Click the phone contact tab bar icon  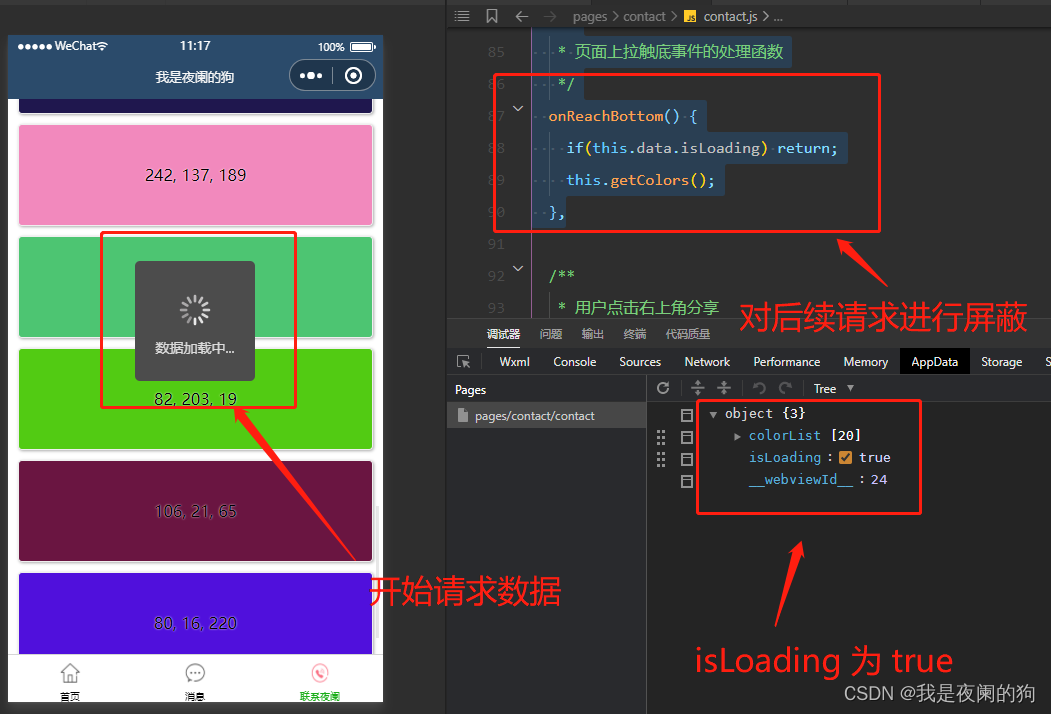(x=320, y=673)
